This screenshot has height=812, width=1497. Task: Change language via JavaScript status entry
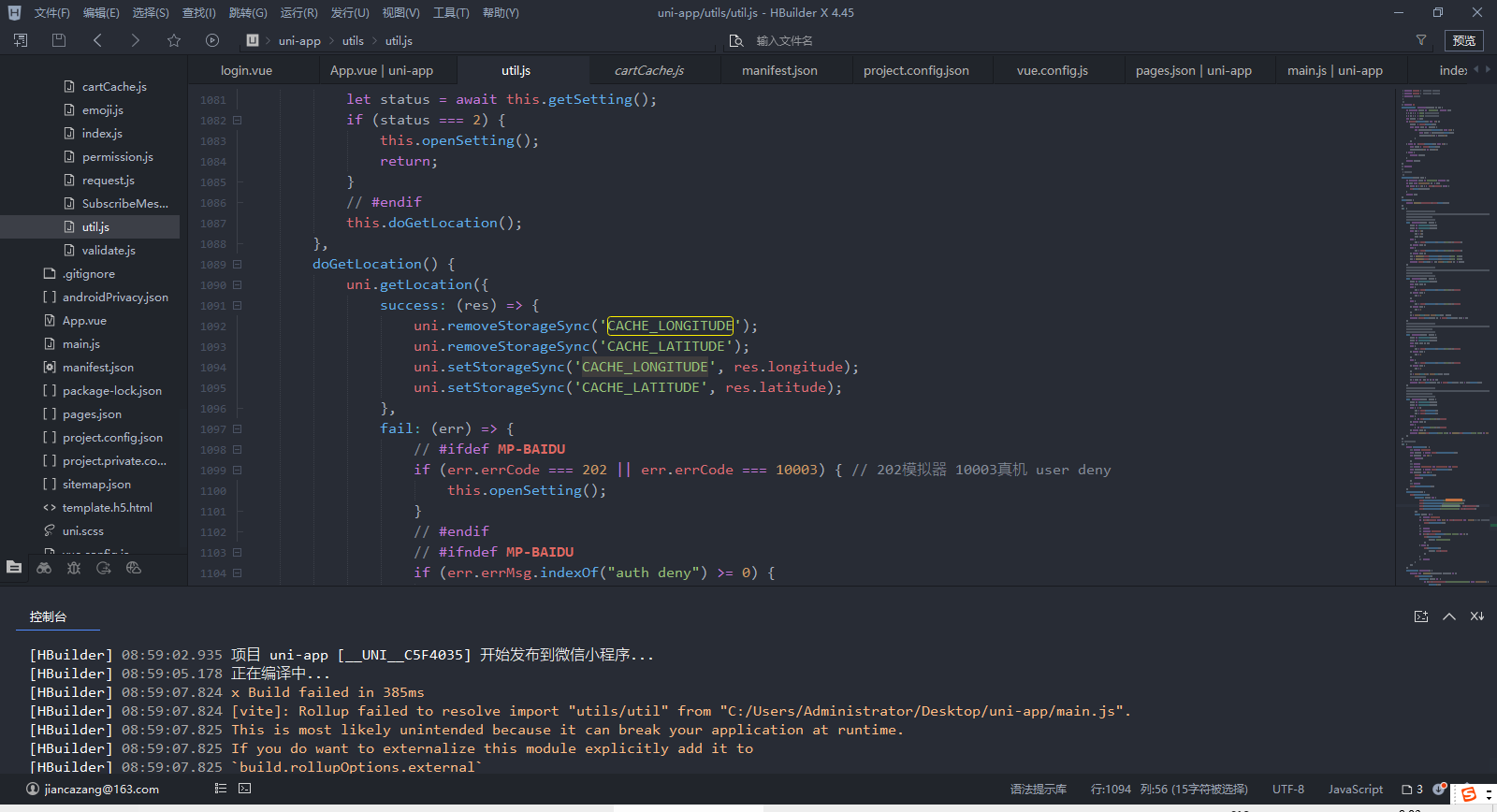(x=1356, y=790)
